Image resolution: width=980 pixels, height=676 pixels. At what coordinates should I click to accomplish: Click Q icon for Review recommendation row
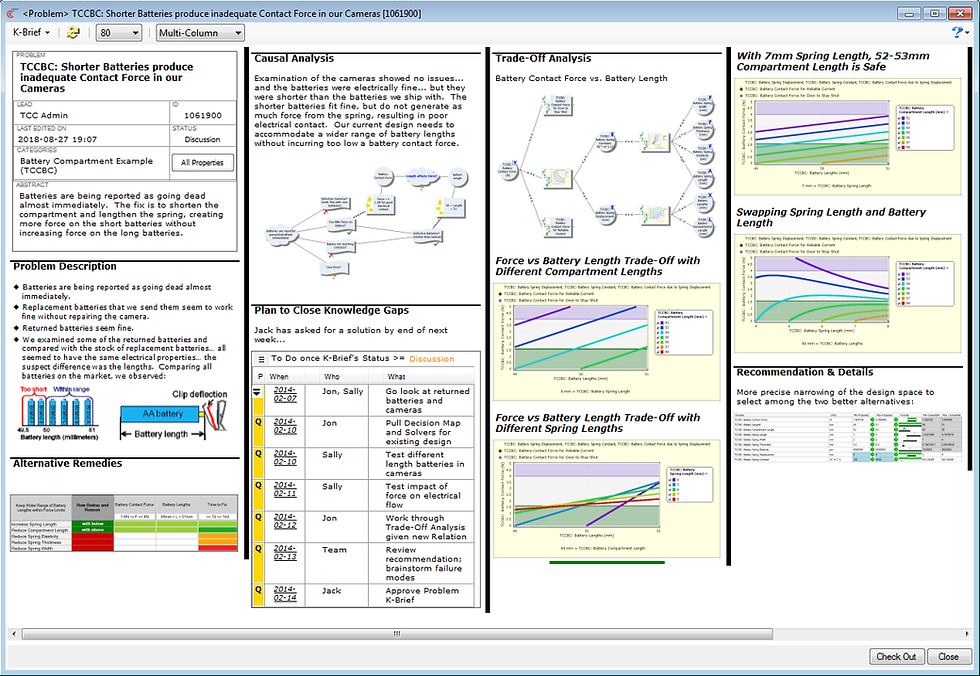258,550
